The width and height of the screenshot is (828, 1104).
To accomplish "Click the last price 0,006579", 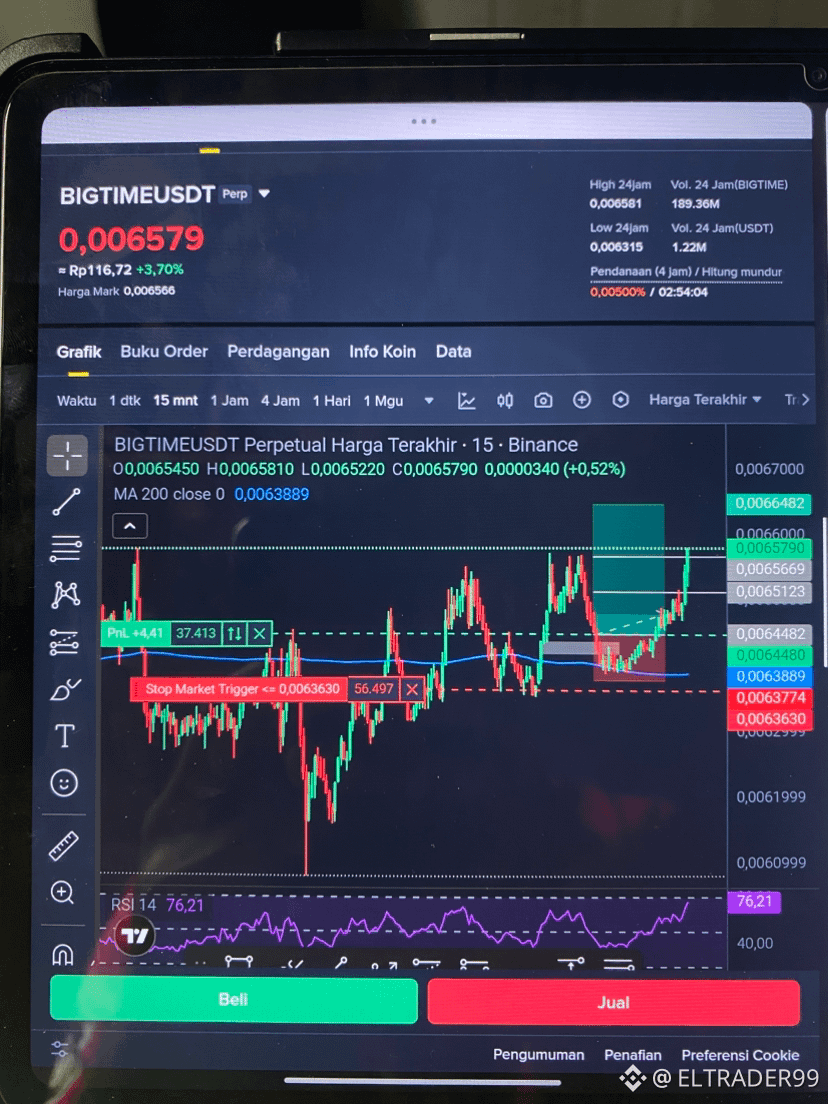I will click(x=132, y=239).
